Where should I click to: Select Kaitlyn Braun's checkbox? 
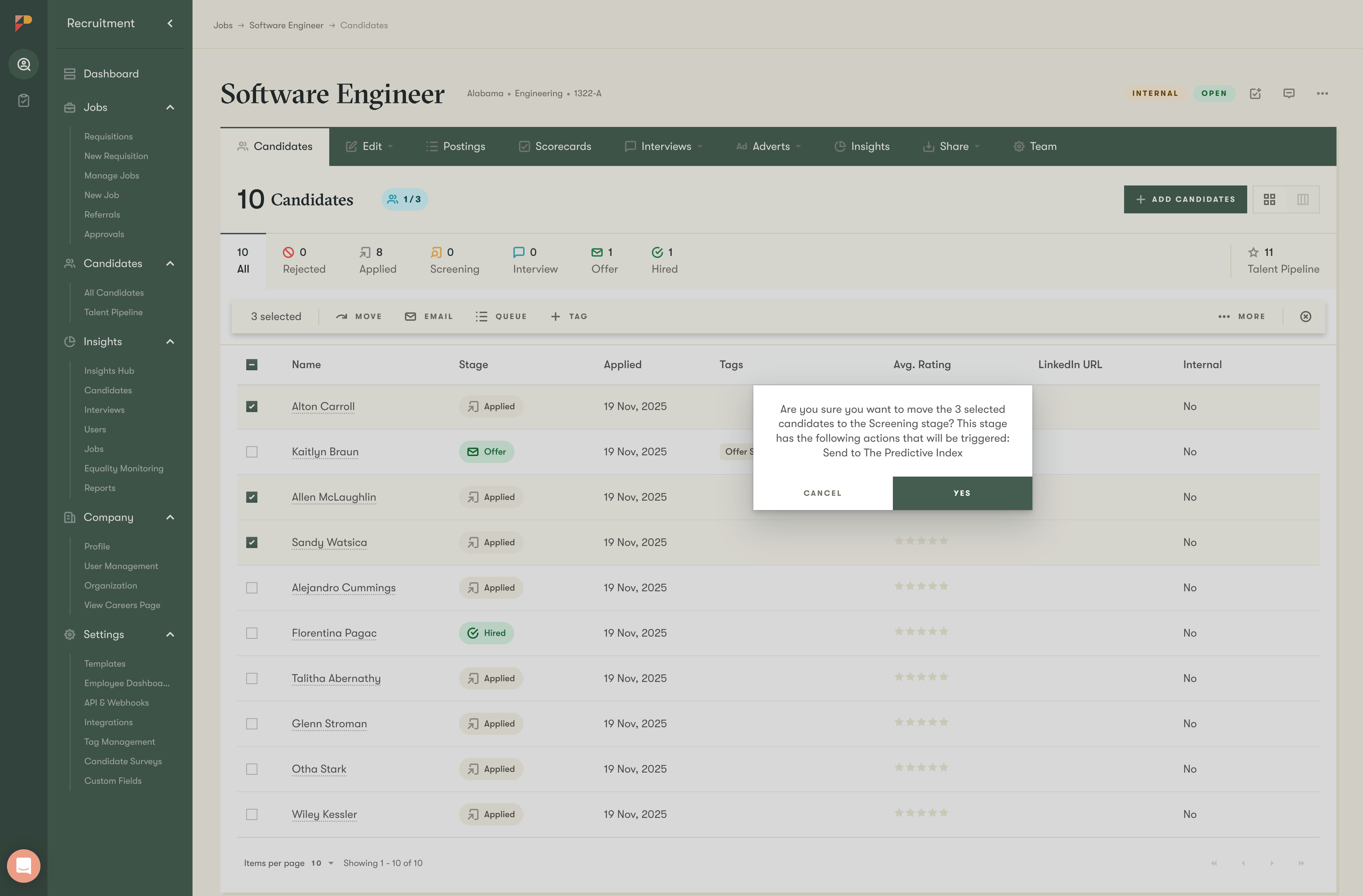tap(251, 452)
